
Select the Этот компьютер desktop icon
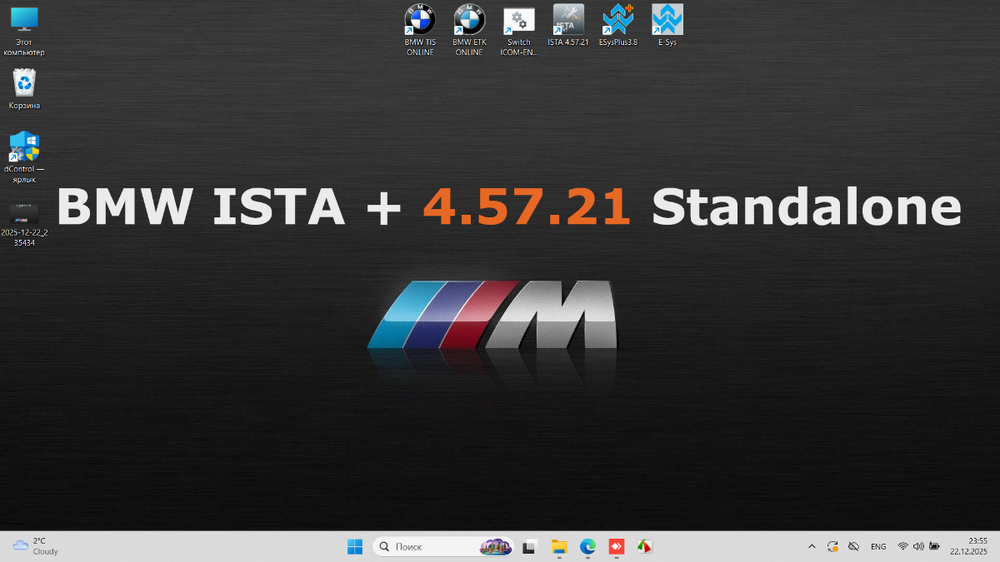click(x=24, y=21)
